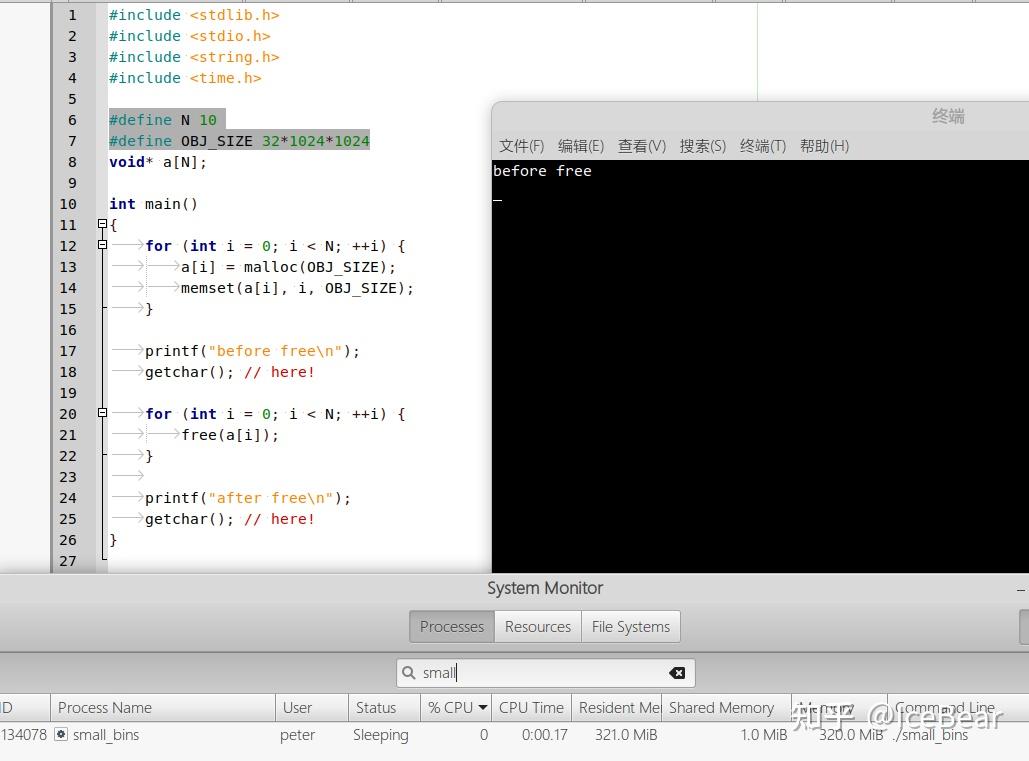The height and width of the screenshot is (761, 1029).
Task: Click the '#include <stdlib.h>' line
Action: [x=194, y=15]
